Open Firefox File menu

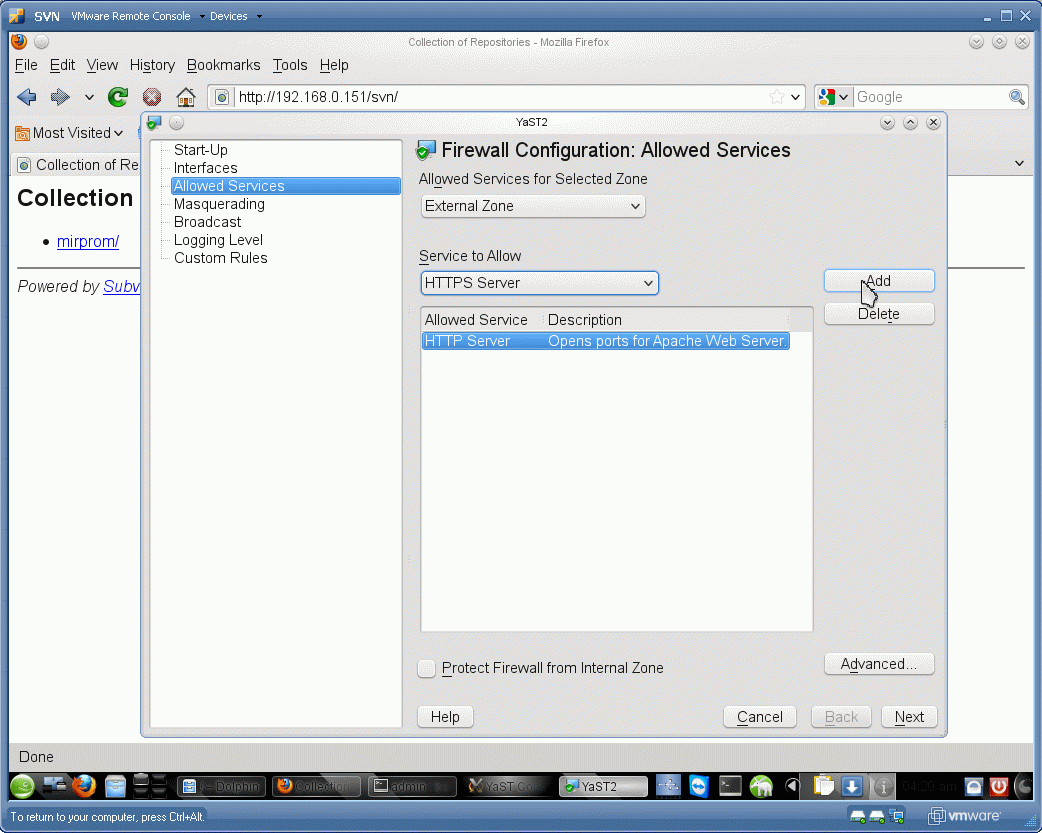pyautogui.click(x=26, y=65)
